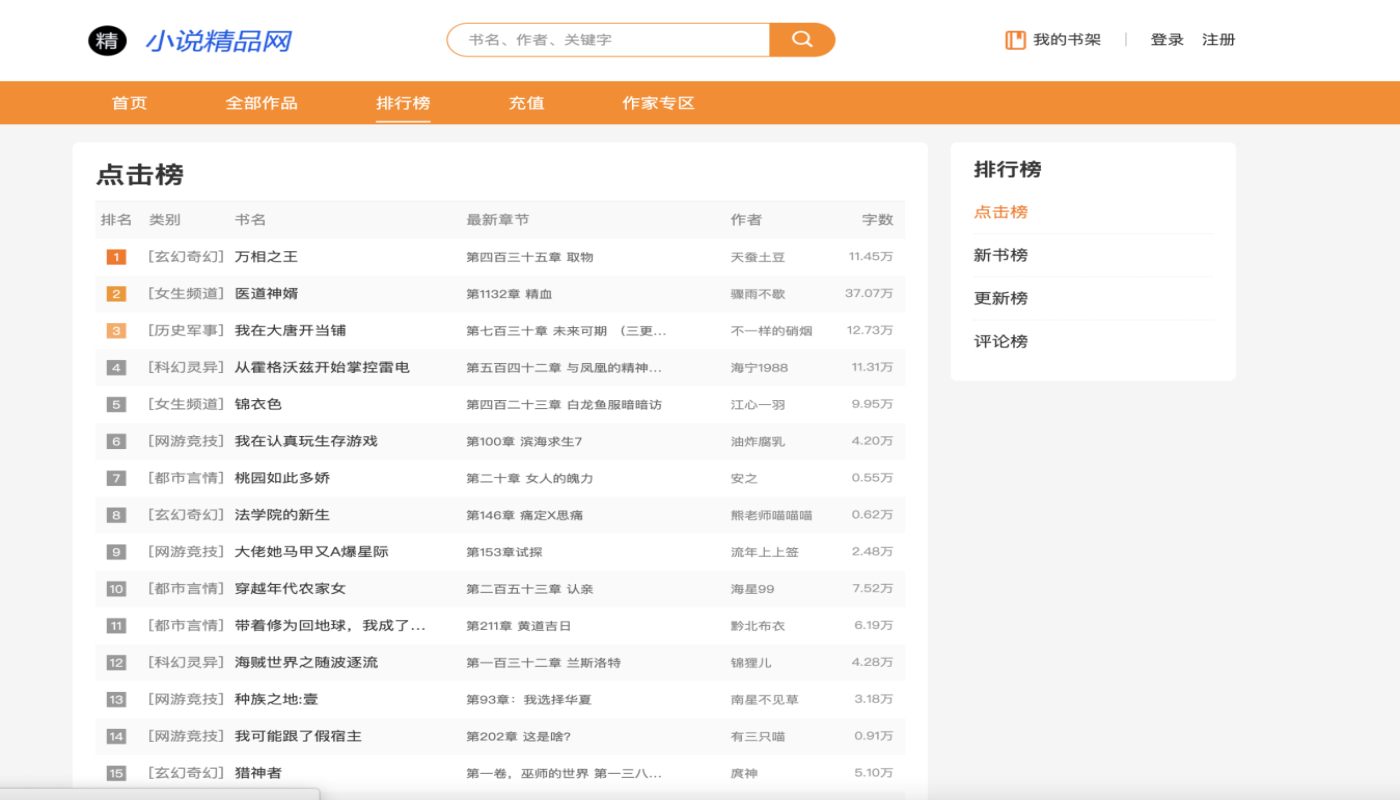Select 评论榜 in the ranking sidebar

click(1001, 341)
